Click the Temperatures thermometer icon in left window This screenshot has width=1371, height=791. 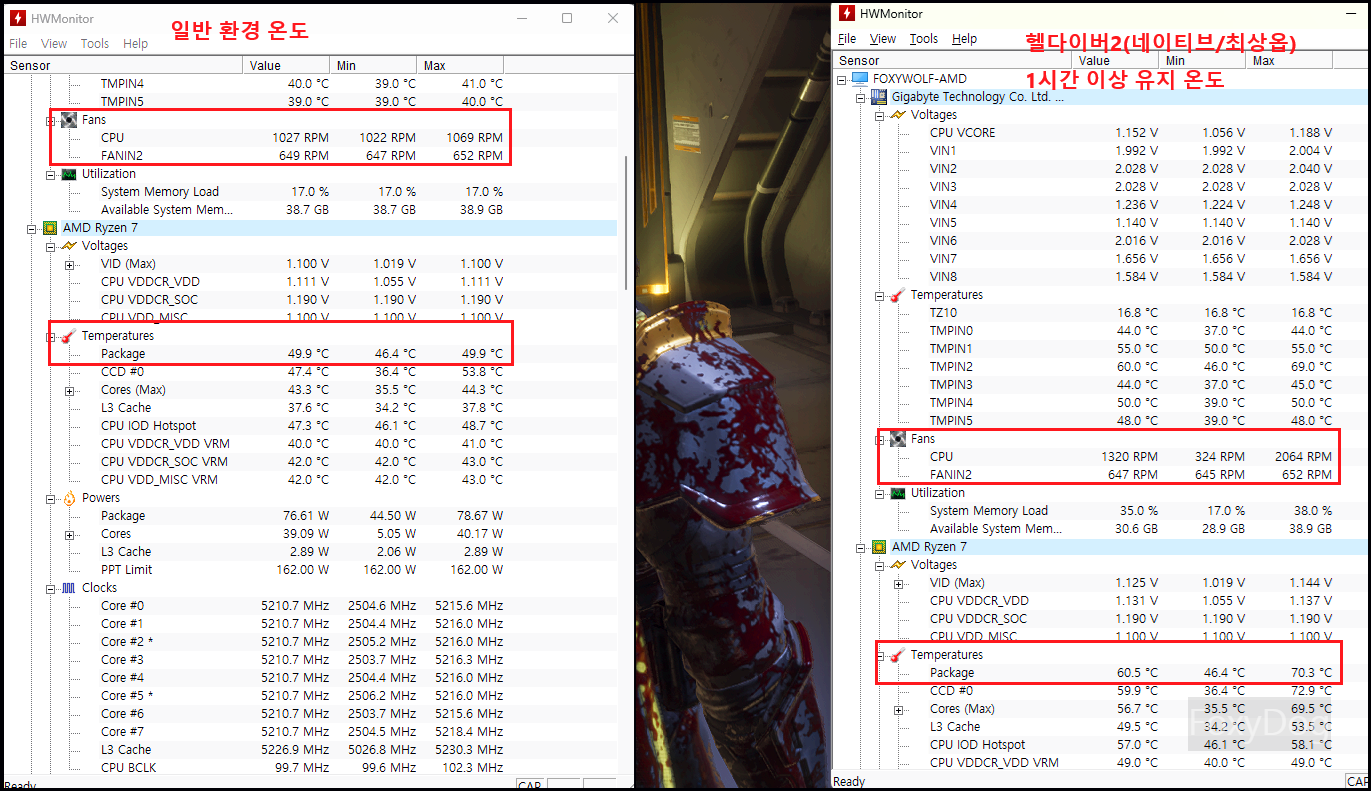pyautogui.click(x=69, y=336)
